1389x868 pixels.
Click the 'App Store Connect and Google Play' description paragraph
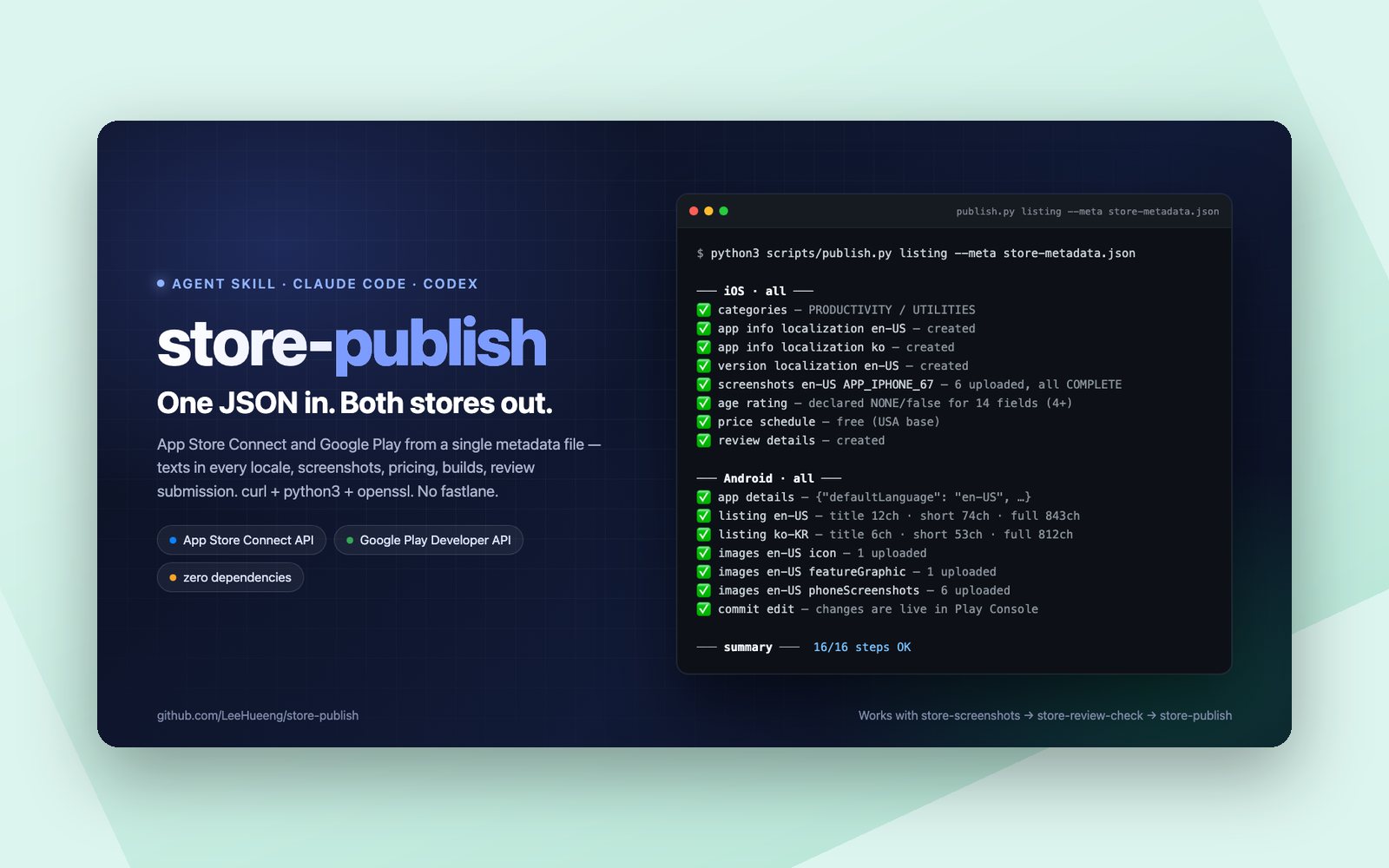coord(379,468)
